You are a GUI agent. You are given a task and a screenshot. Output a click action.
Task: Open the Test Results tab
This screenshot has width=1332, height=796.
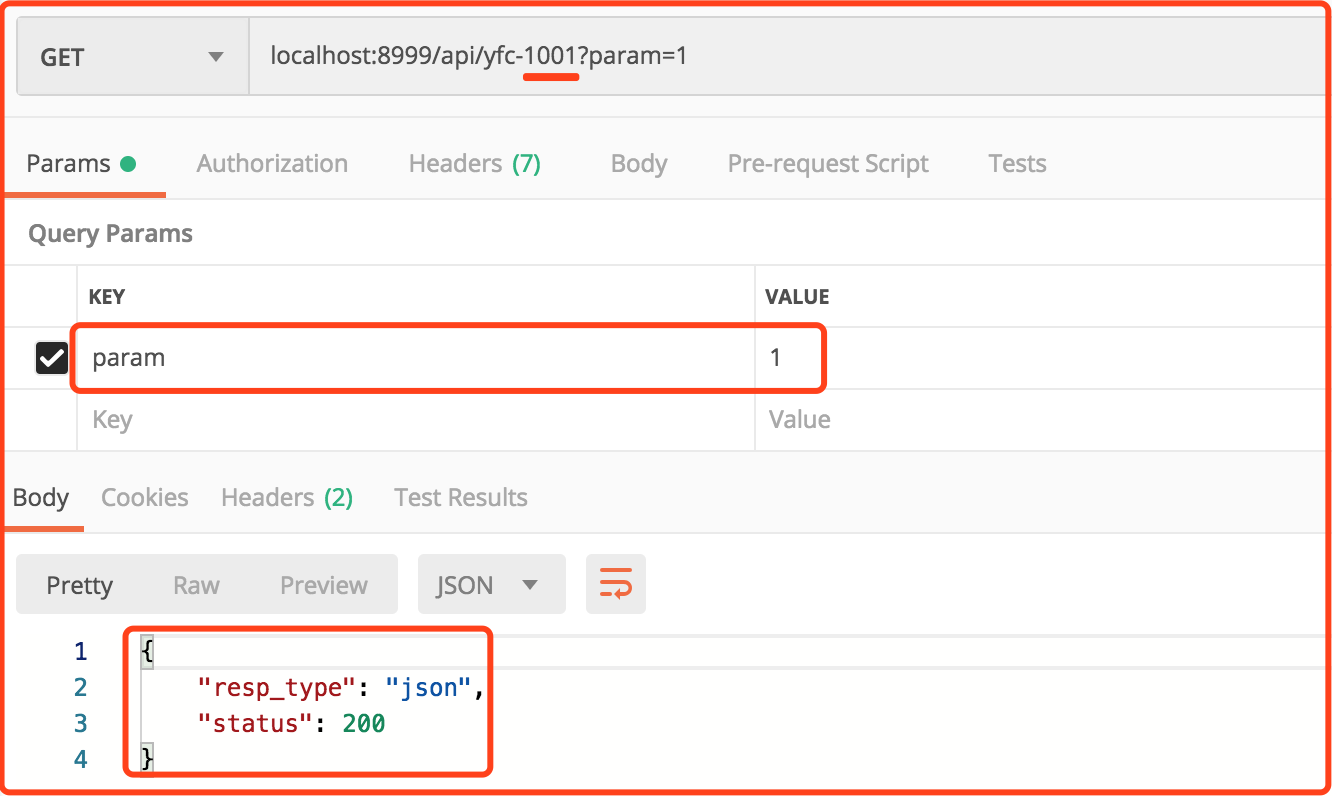click(x=461, y=498)
